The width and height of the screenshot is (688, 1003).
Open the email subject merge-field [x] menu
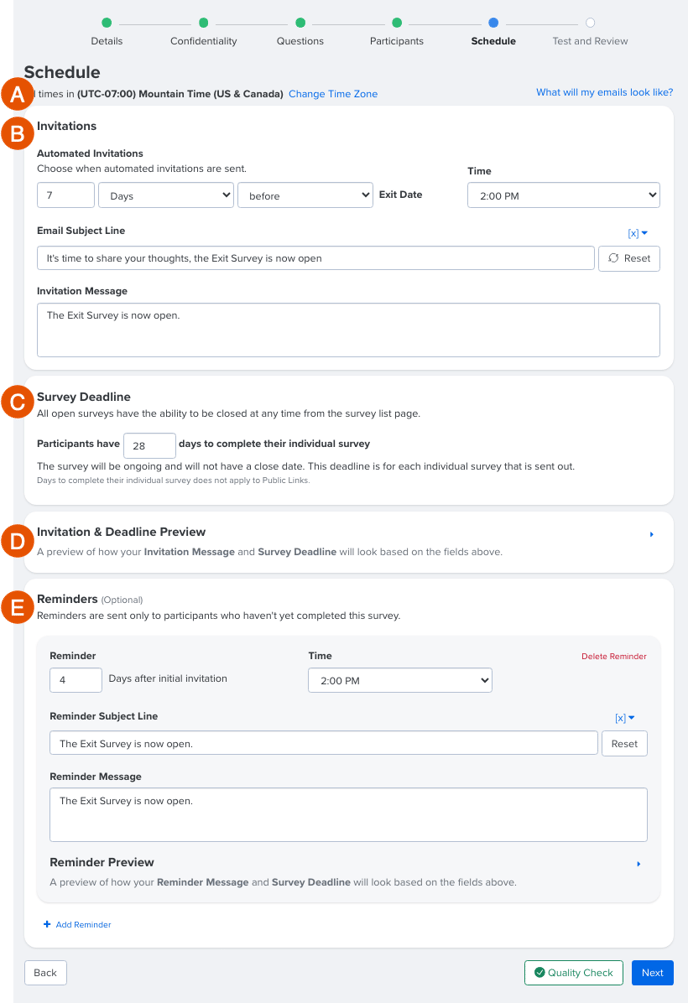[637, 233]
